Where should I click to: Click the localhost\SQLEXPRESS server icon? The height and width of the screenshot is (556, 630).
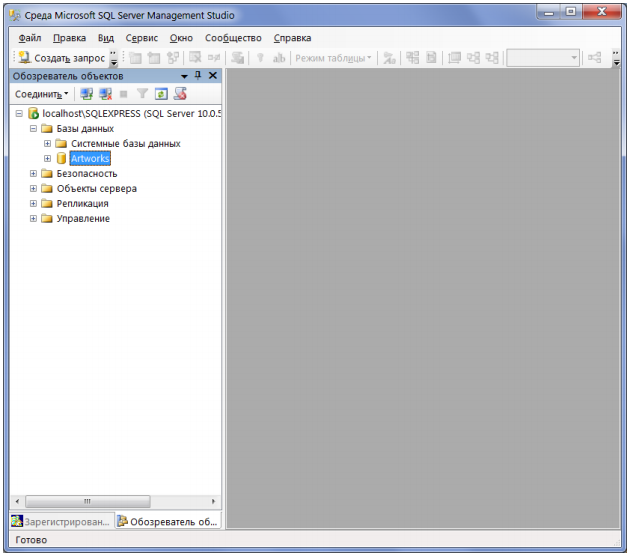click(x=33, y=113)
